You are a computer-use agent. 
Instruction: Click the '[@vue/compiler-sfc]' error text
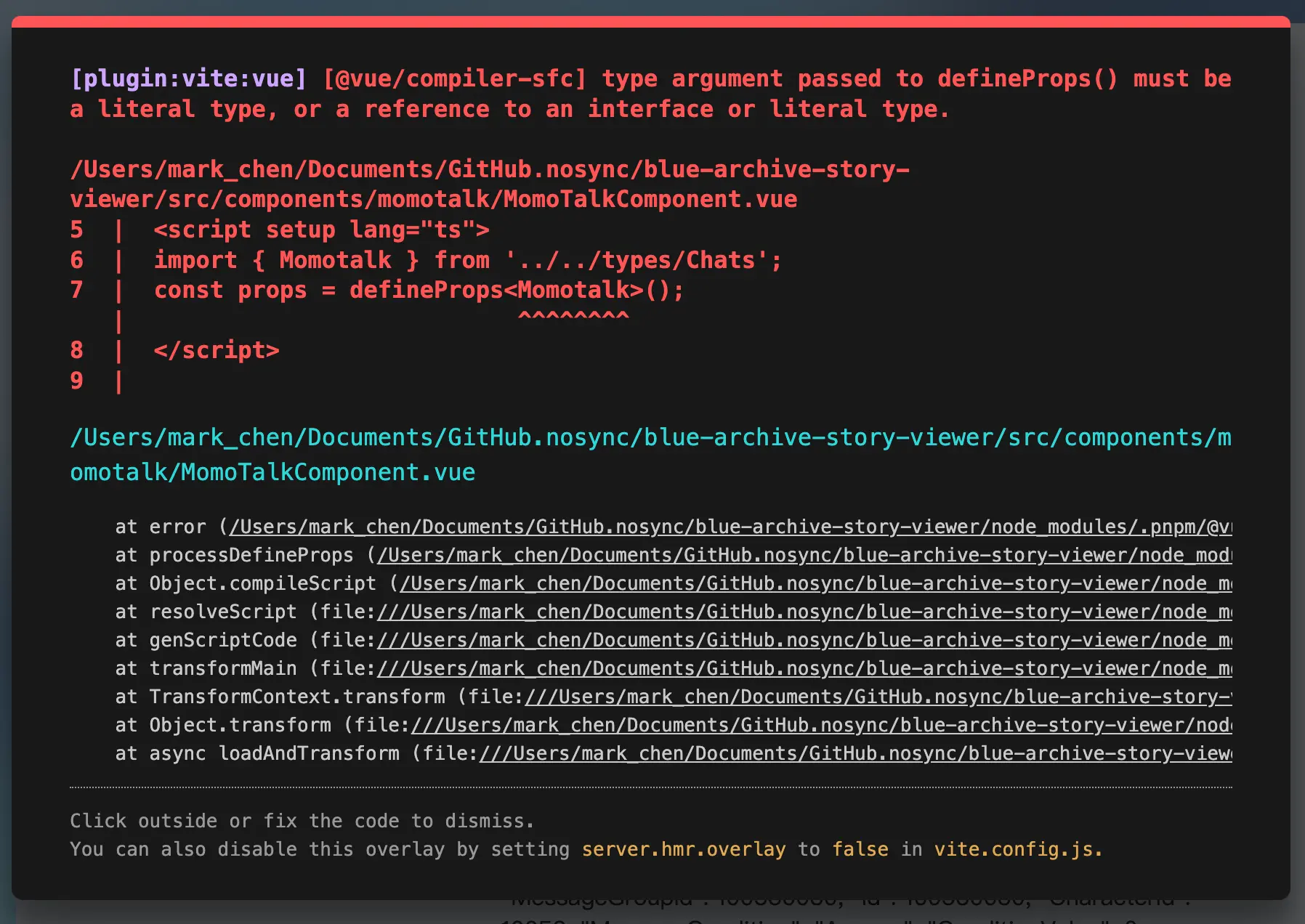(455, 78)
